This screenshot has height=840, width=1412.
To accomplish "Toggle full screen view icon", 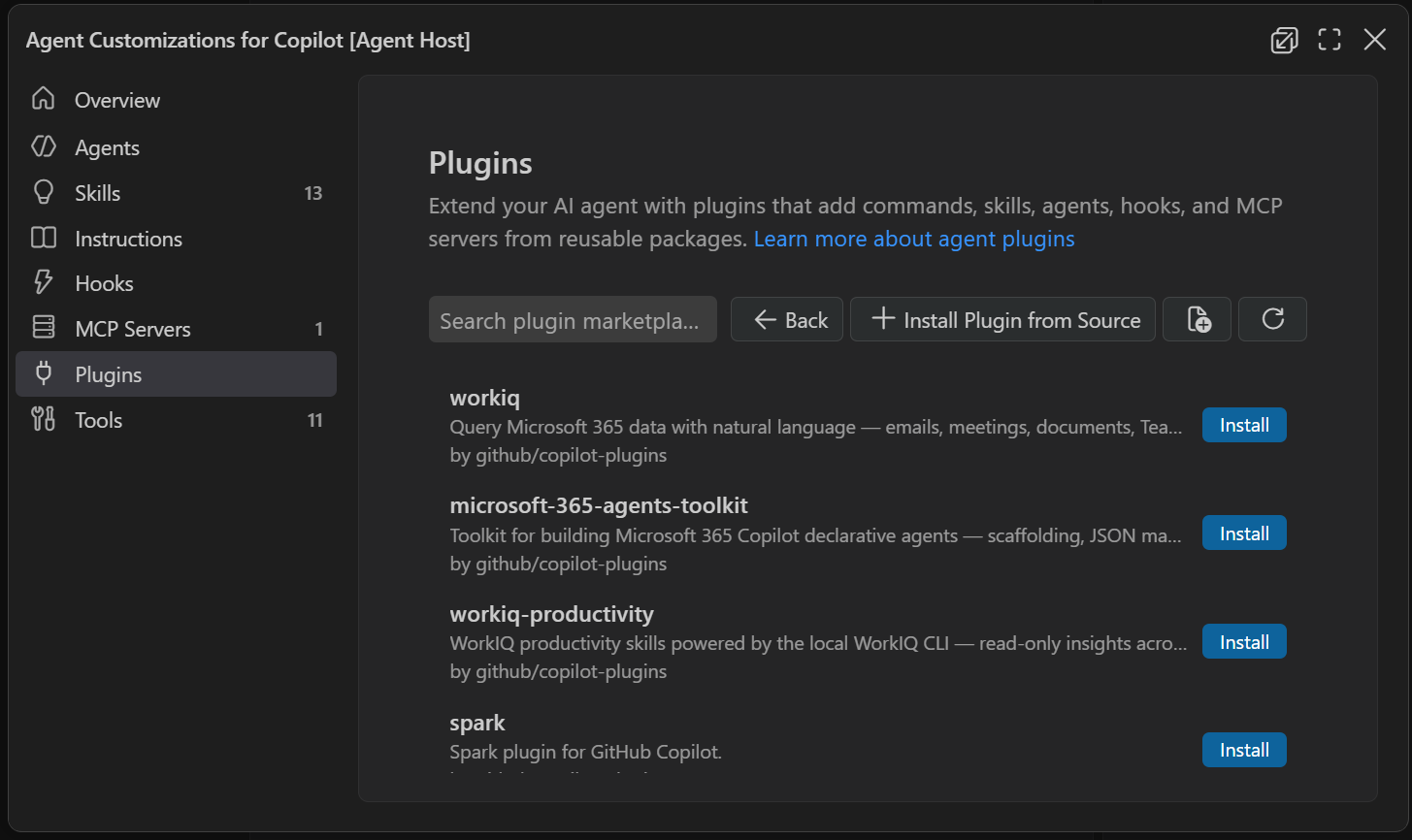I will 1330,40.
